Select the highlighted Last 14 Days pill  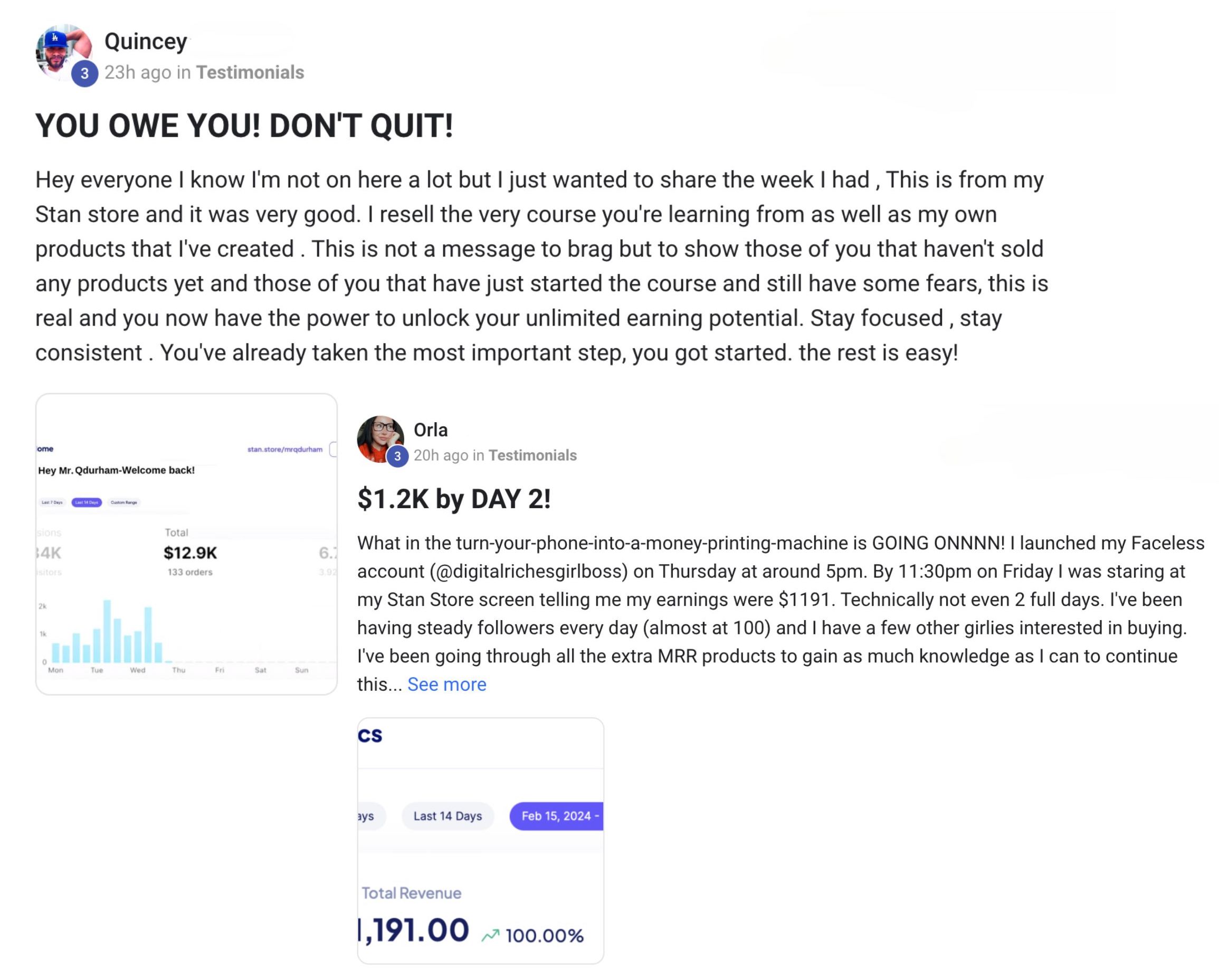87,502
